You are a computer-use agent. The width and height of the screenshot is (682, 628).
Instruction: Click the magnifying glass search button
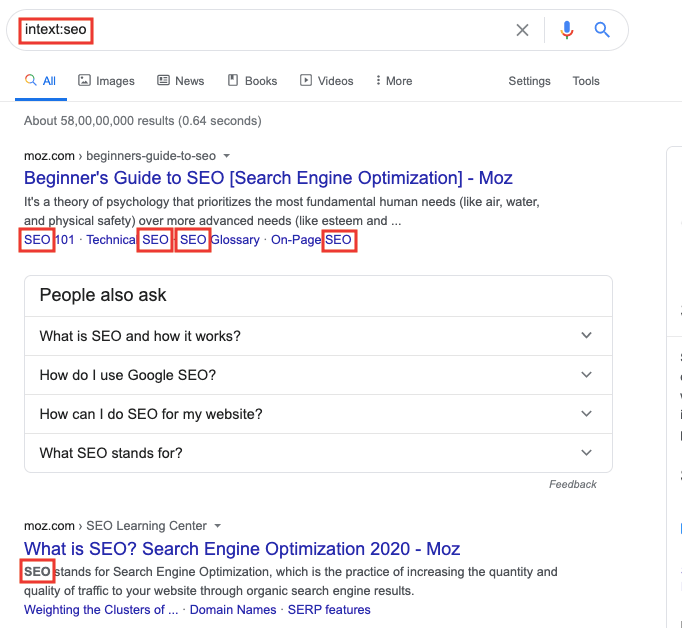pos(602,30)
